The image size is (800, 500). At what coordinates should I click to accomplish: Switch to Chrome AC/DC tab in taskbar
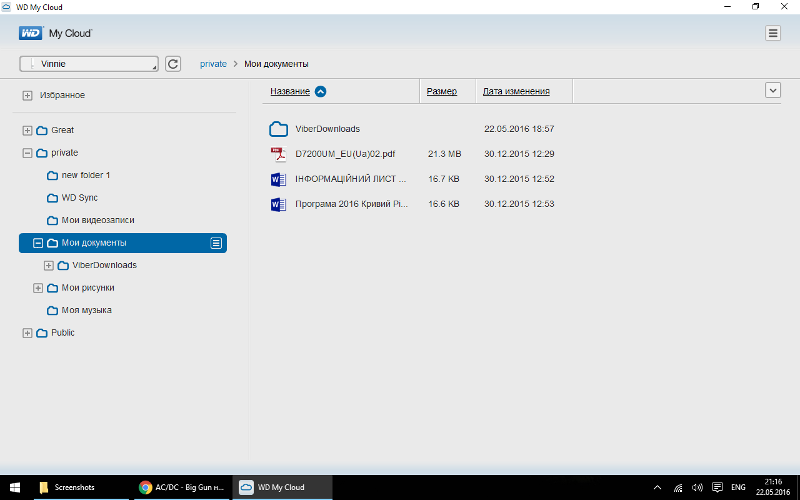pos(182,487)
